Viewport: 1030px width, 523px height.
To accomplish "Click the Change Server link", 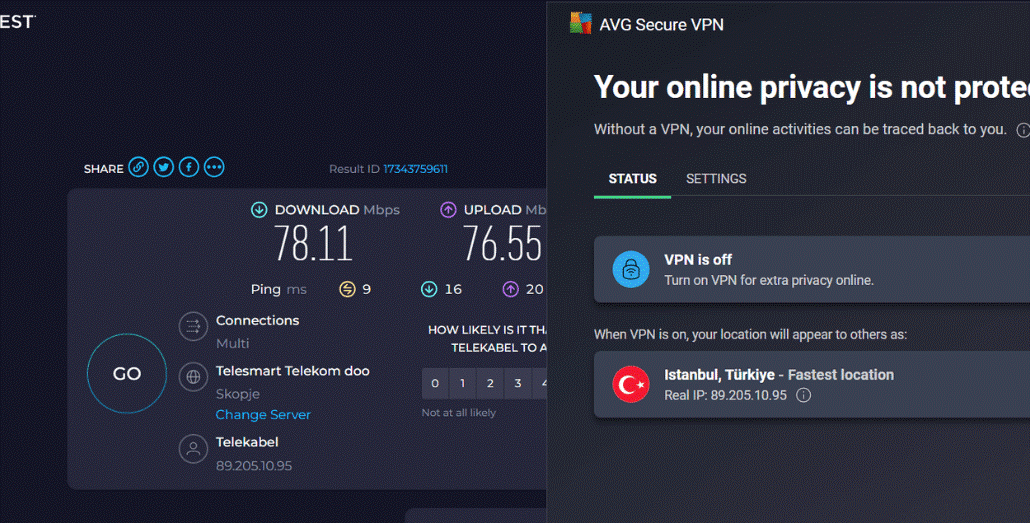I will click(x=263, y=415).
